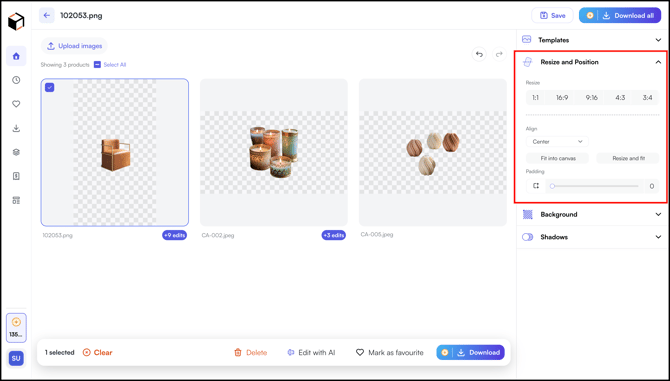The height and width of the screenshot is (381, 670).
Task: Click the padding slider handle
Action: tap(552, 186)
